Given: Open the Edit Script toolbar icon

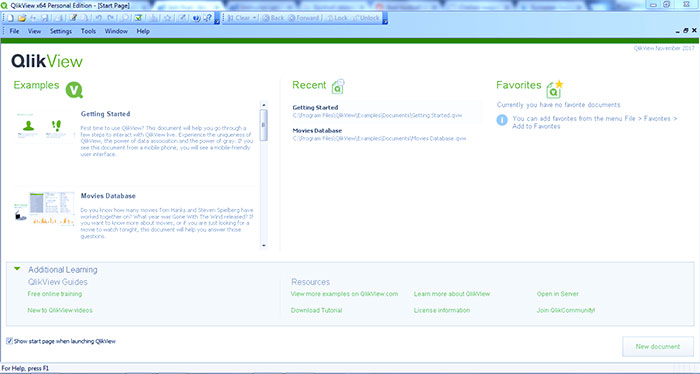Looking at the screenshot, I should [73, 18].
